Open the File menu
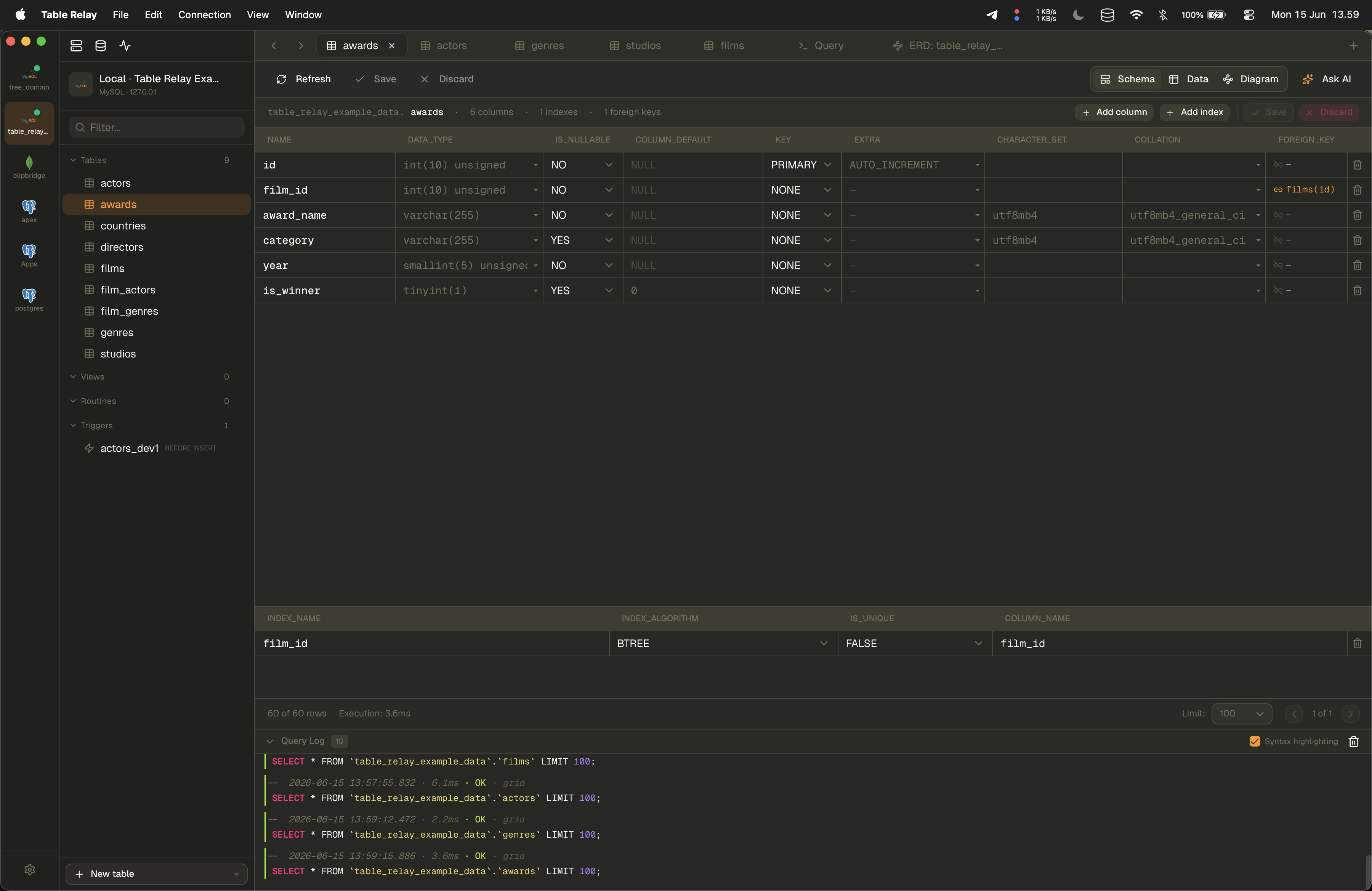Image resolution: width=1372 pixels, height=891 pixels. coord(120,14)
